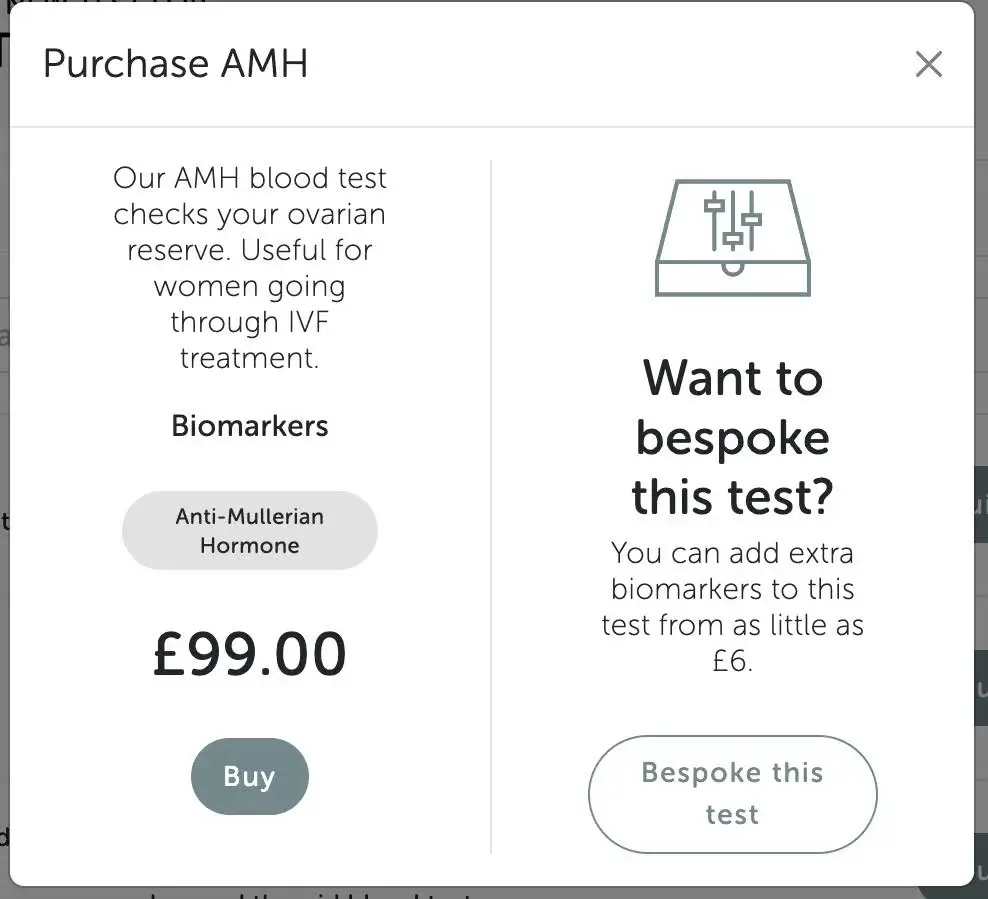The image size is (988, 899).
Task: Click the vertical divider between the columns
Action: click(491, 500)
